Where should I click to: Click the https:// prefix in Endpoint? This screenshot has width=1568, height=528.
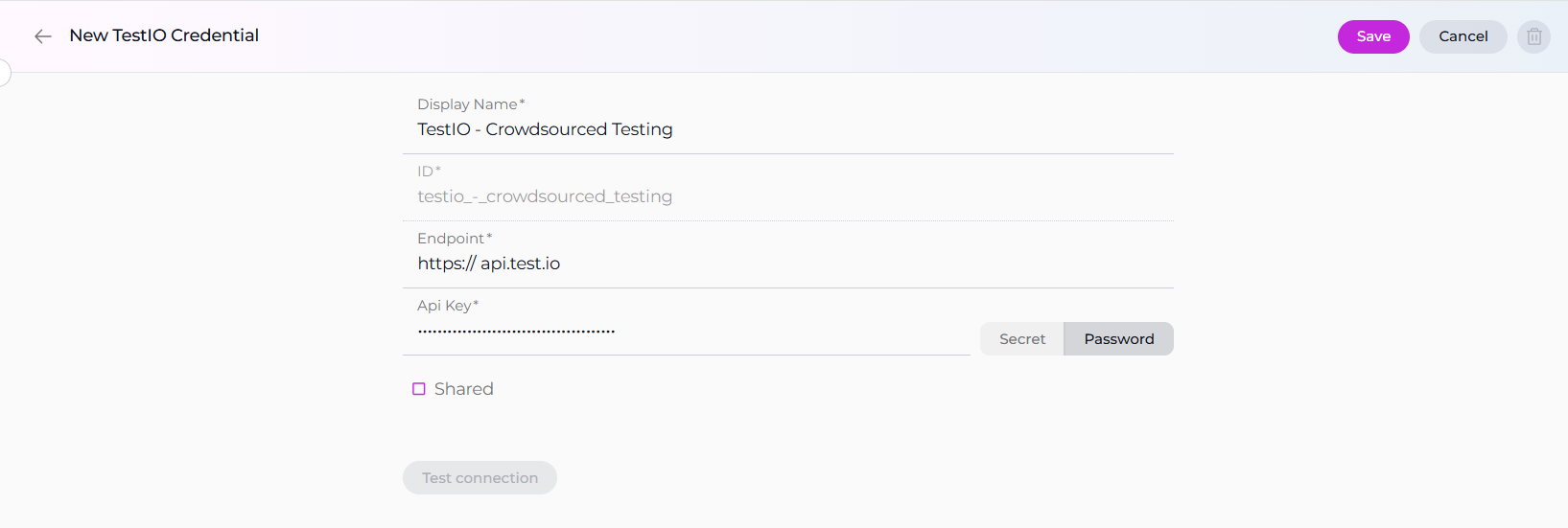point(446,264)
